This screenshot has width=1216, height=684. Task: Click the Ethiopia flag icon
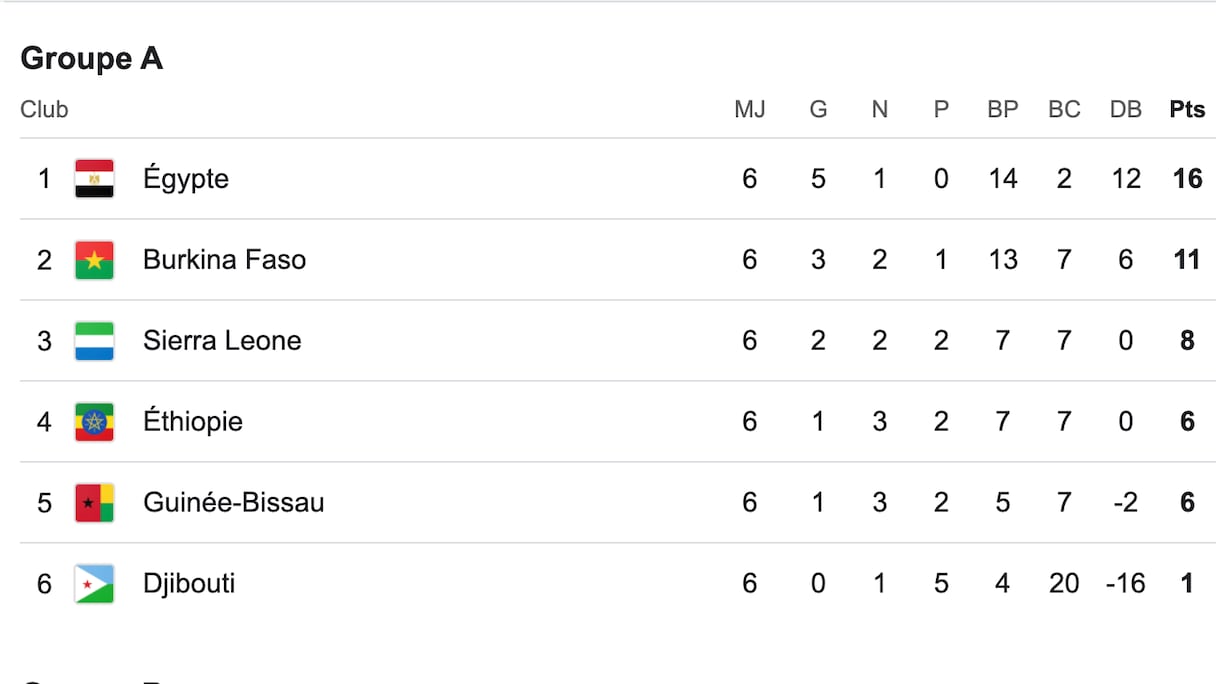pos(94,422)
